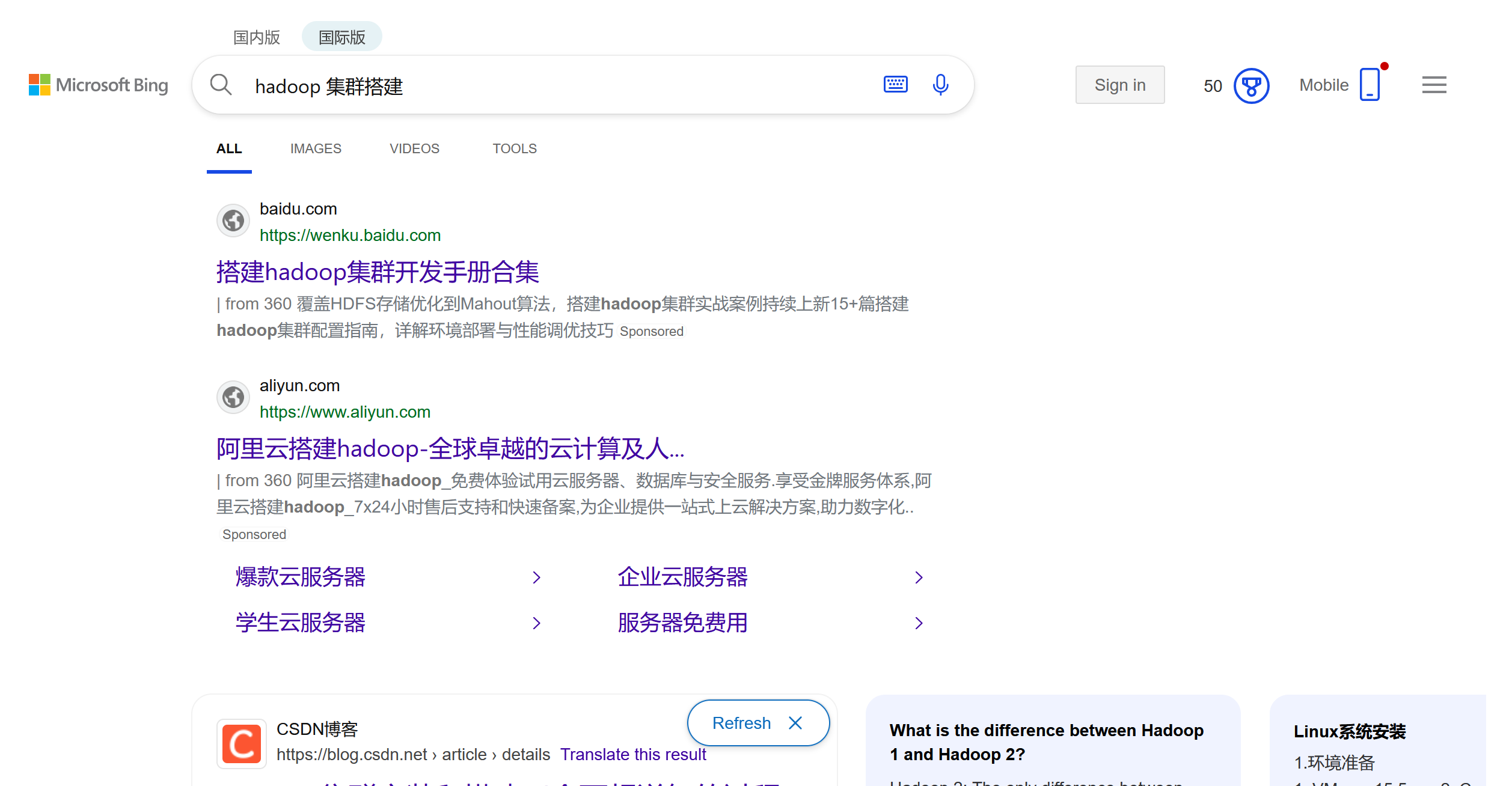Image resolution: width=1512 pixels, height=786 pixels.
Task: Click chevron next to 爆款云服务器
Action: tap(537, 577)
